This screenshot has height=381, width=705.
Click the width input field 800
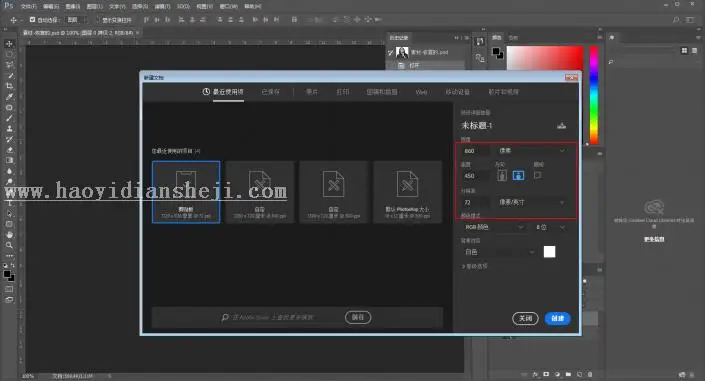(476, 151)
